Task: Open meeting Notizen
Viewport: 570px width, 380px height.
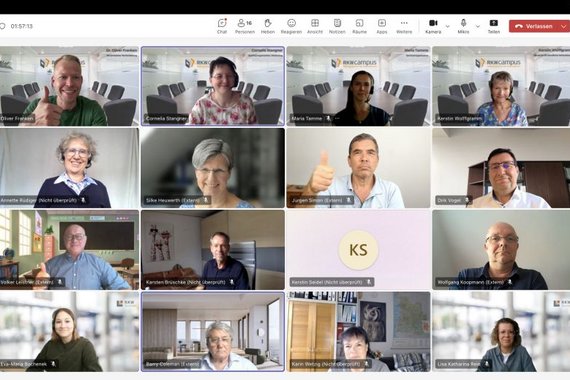Action: [337, 26]
